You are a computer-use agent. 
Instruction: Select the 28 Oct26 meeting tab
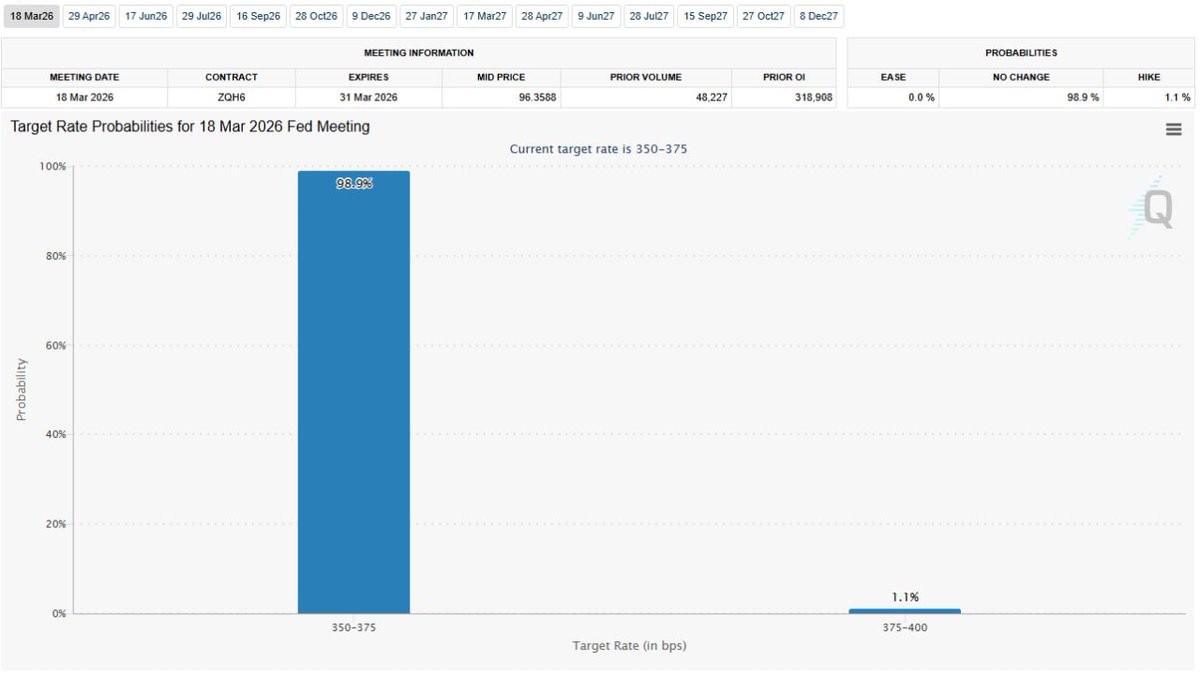point(316,16)
